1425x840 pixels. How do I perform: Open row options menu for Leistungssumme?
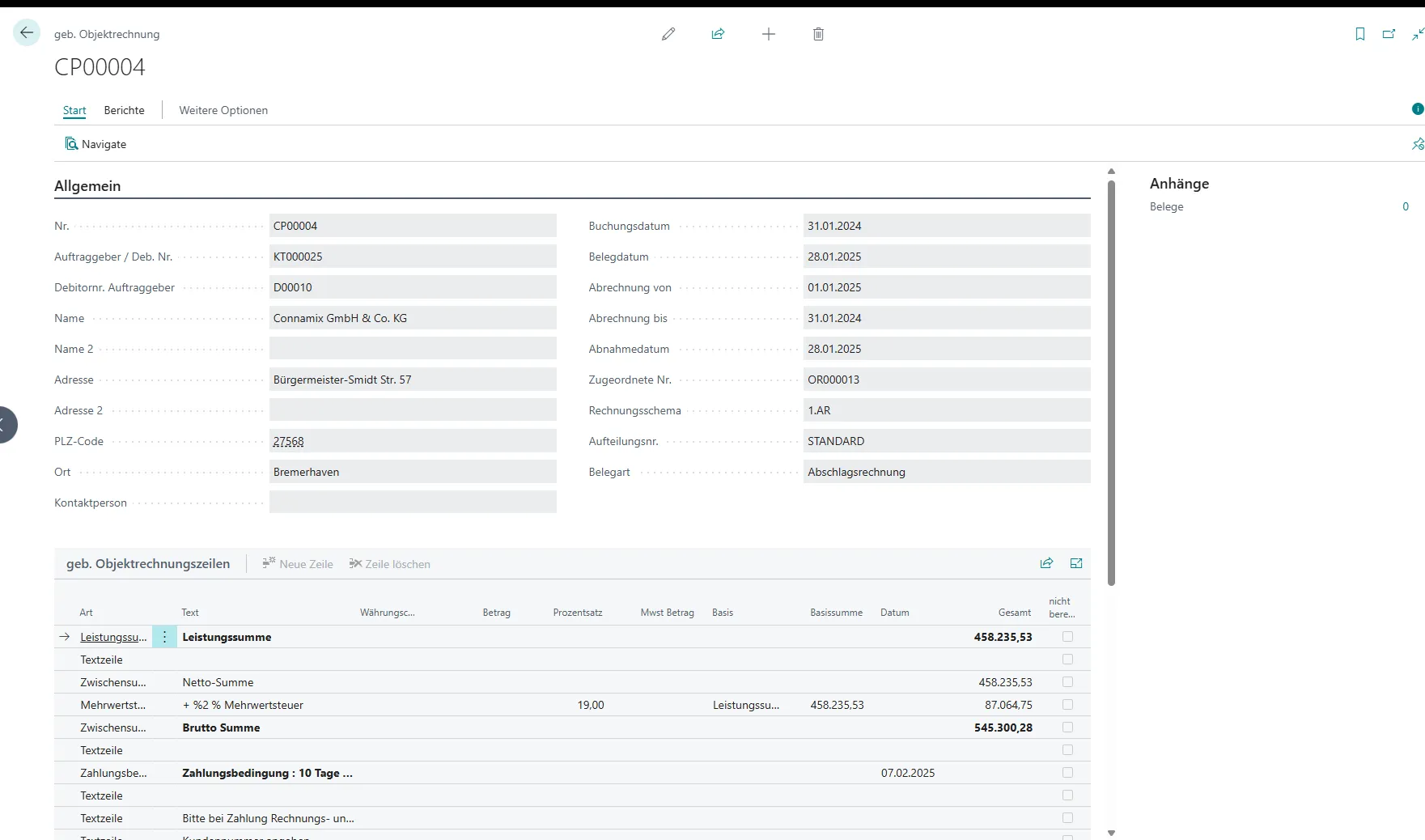(164, 637)
